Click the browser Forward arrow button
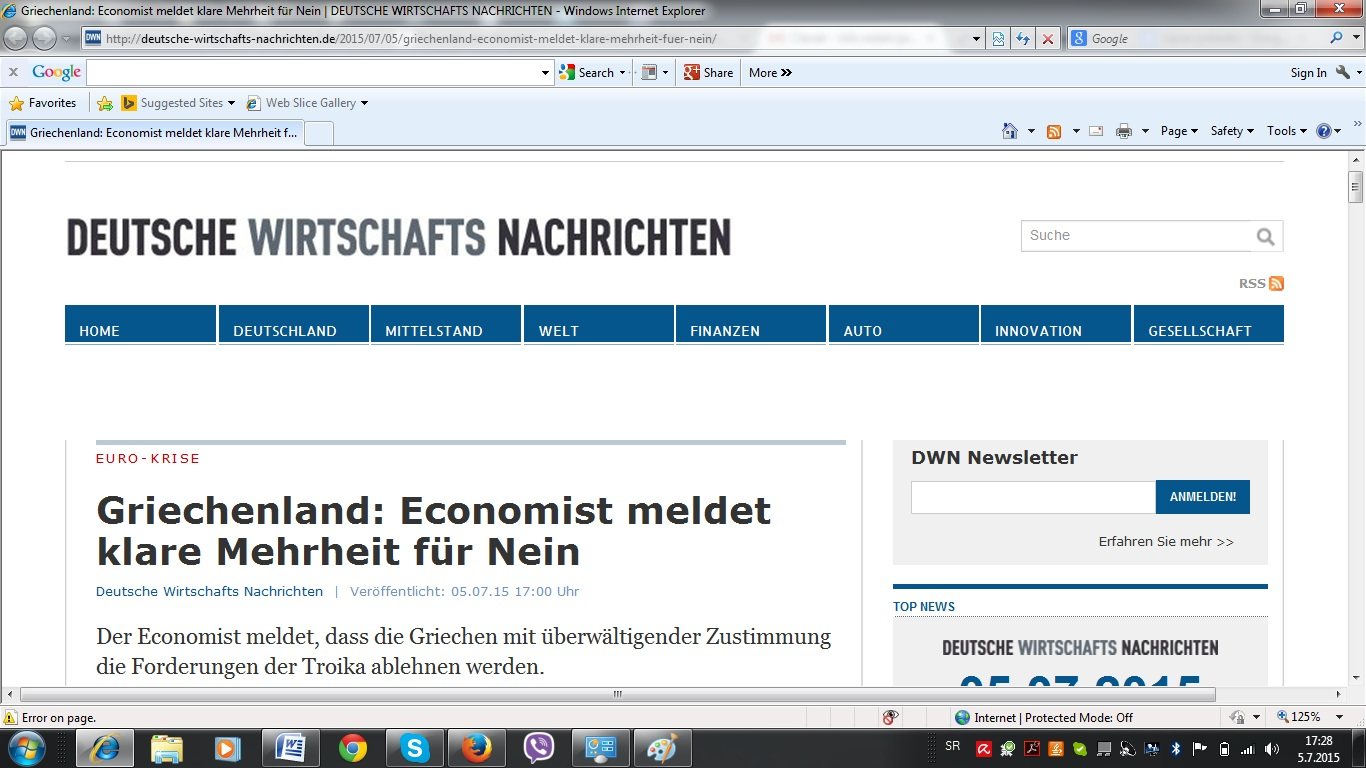The height and width of the screenshot is (768, 1366). coord(44,38)
